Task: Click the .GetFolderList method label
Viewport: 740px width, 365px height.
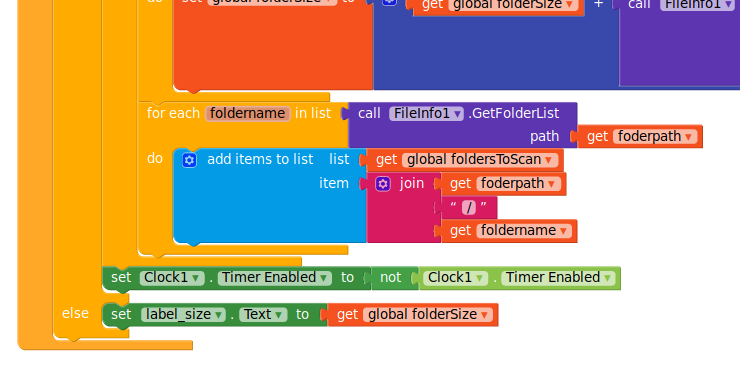Action: tap(513, 113)
